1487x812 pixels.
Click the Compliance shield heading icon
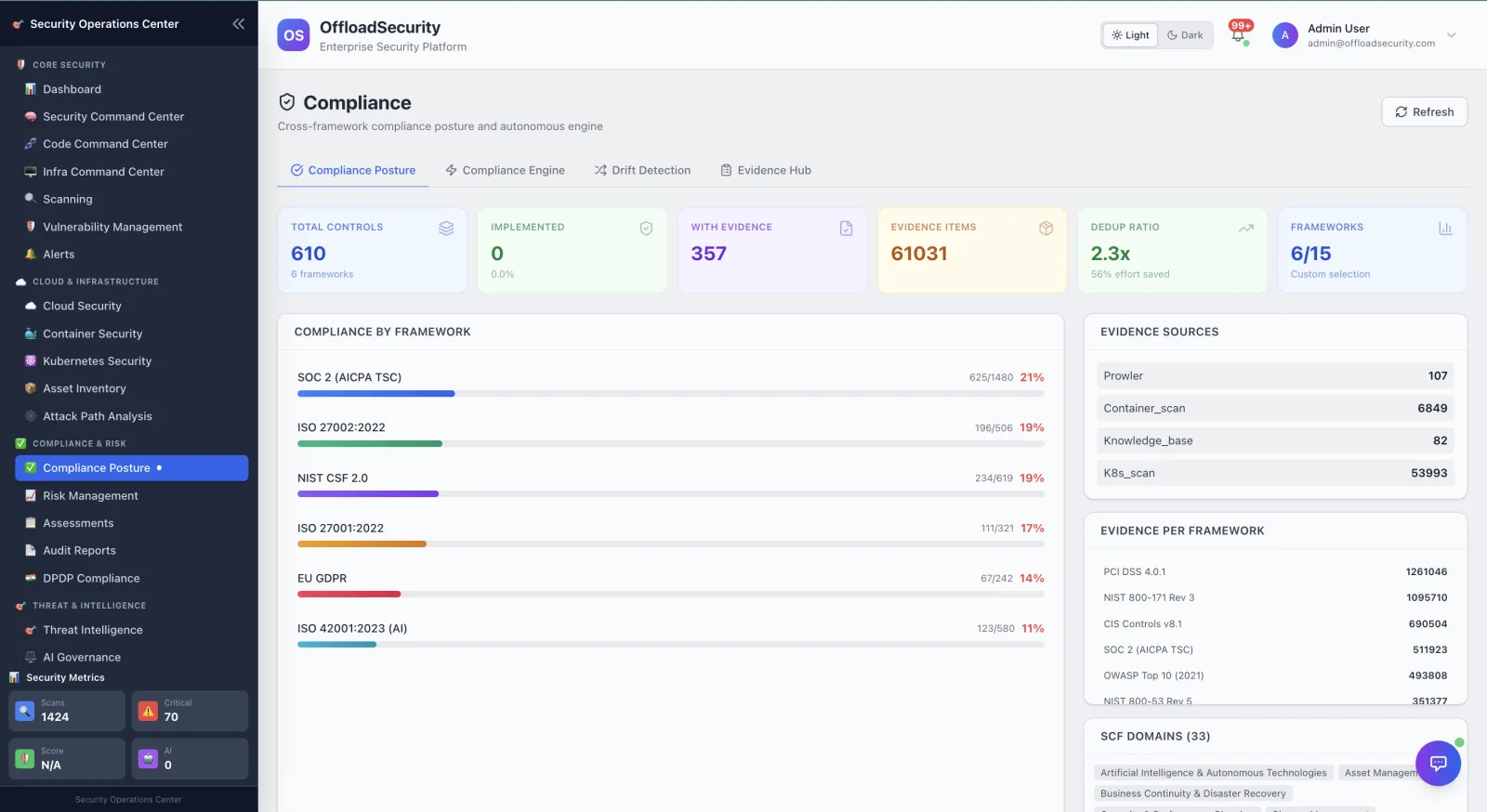click(287, 102)
